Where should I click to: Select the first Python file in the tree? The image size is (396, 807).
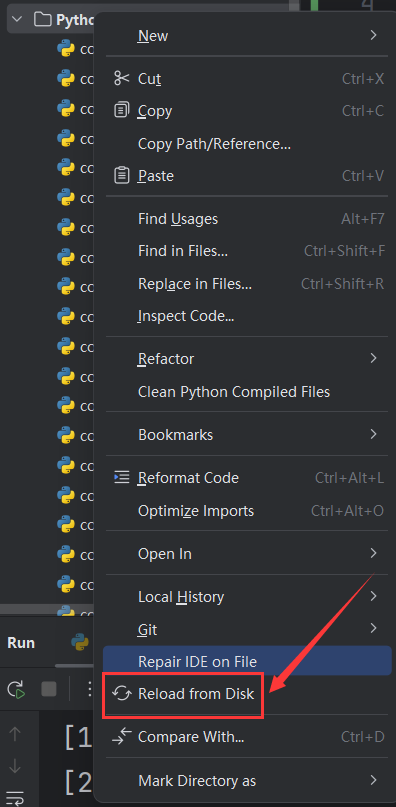75,49
